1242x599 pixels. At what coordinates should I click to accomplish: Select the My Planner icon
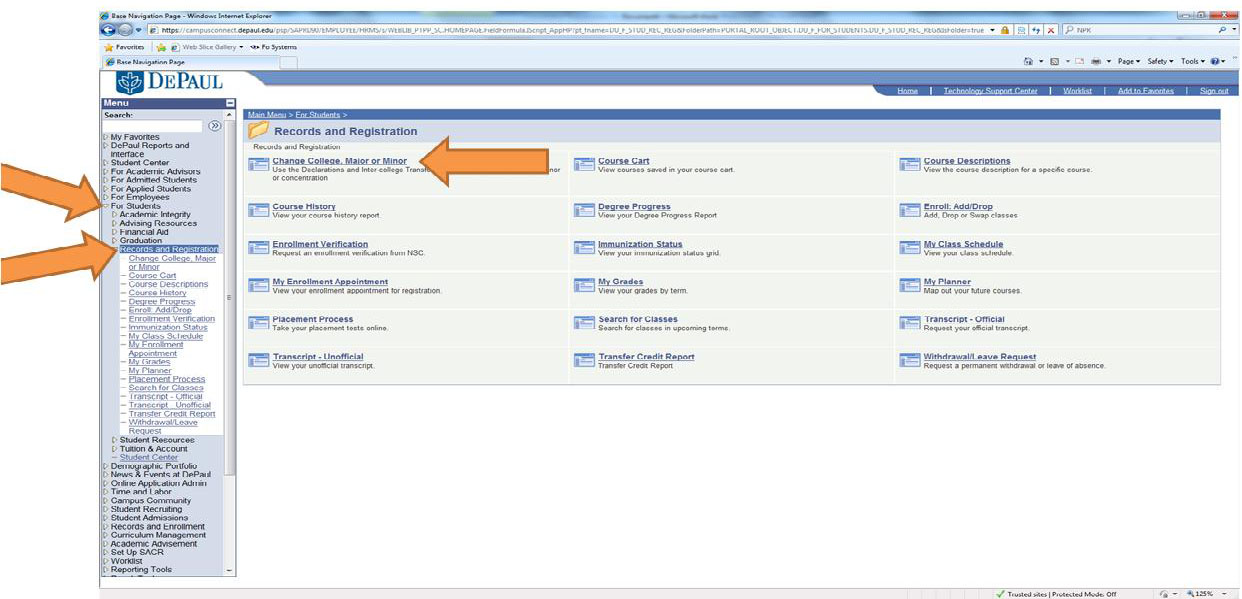click(911, 285)
